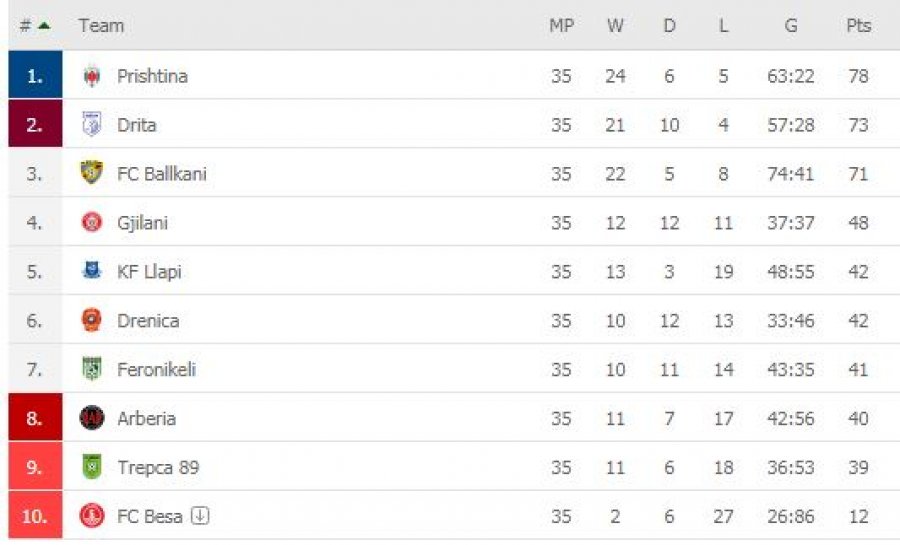Sort table by rank column arrow
Viewport: 900px width, 545px height.
(44, 25)
